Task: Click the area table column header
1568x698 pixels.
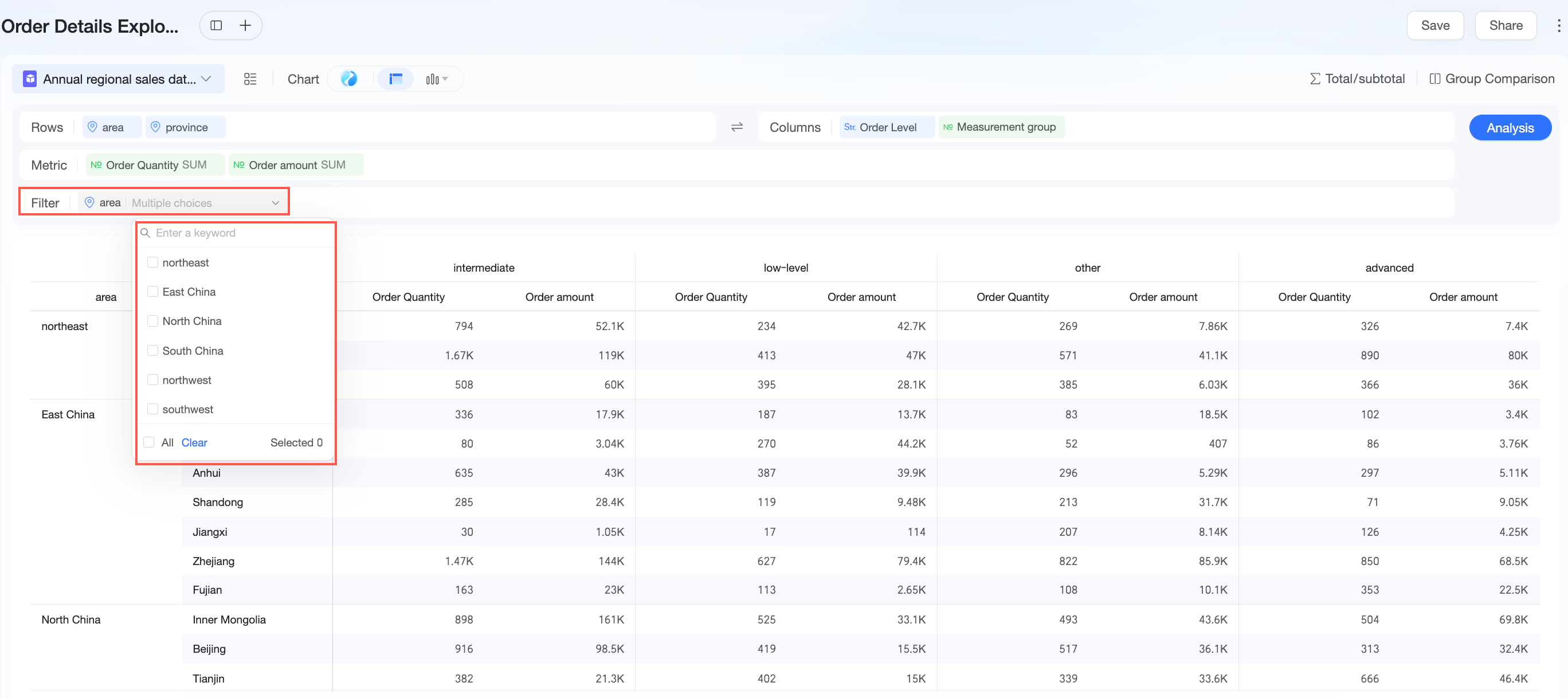Action: pyautogui.click(x=106, y=297)
